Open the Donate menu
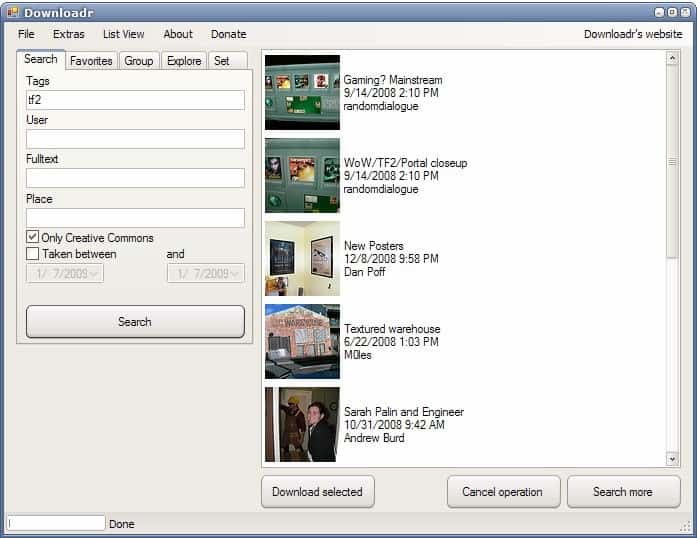Image resolution: width=697 pixels, height=538 pixels. (x=228, y=34)
